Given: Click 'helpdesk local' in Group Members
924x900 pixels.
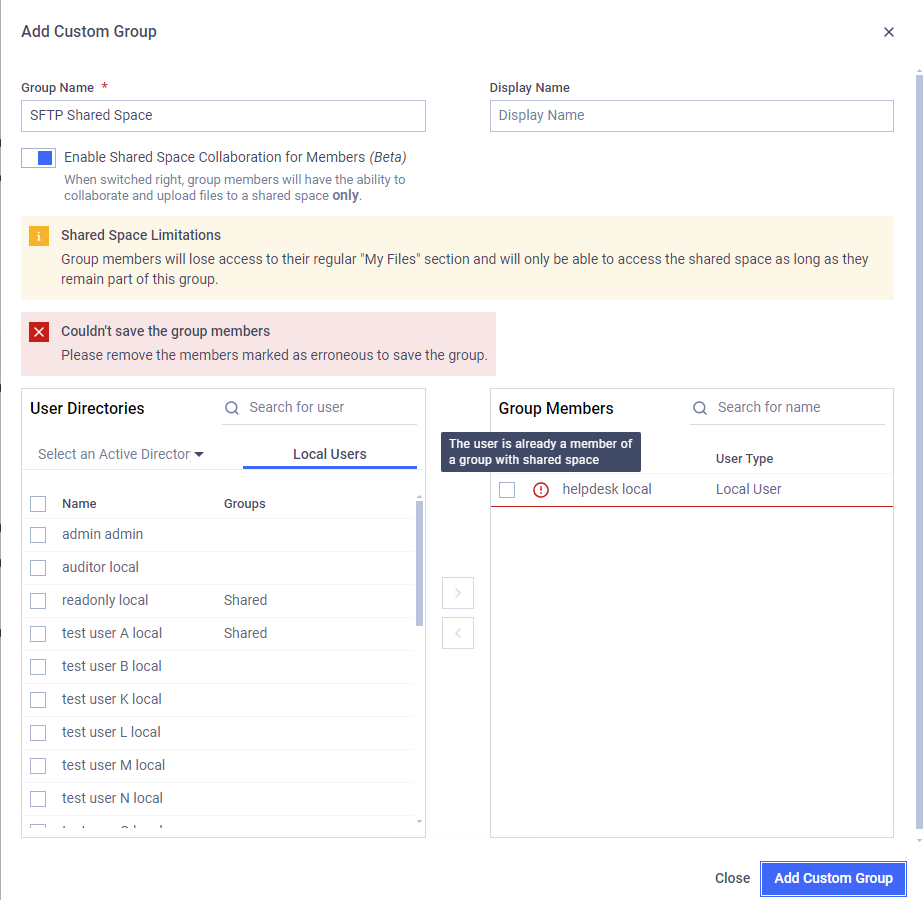Looking at the screenshot, I should pyautogui.click(x=607, y=490).
